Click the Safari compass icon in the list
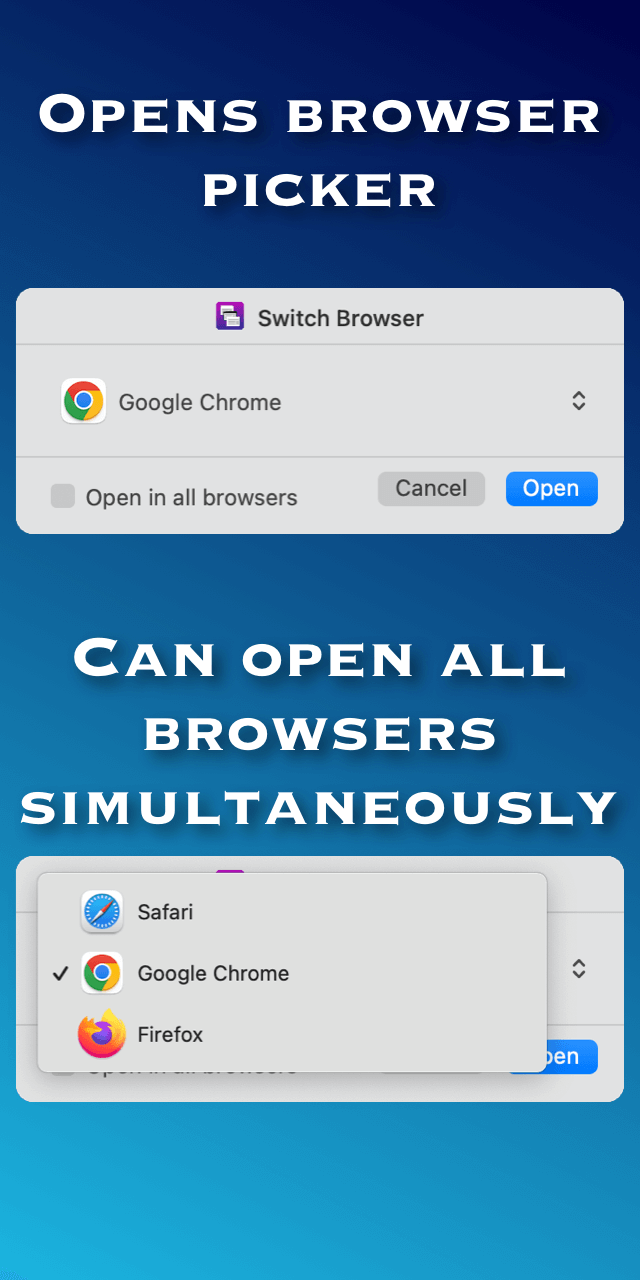The width and height of the screenshot is (640, 1280). pos(102,912)
